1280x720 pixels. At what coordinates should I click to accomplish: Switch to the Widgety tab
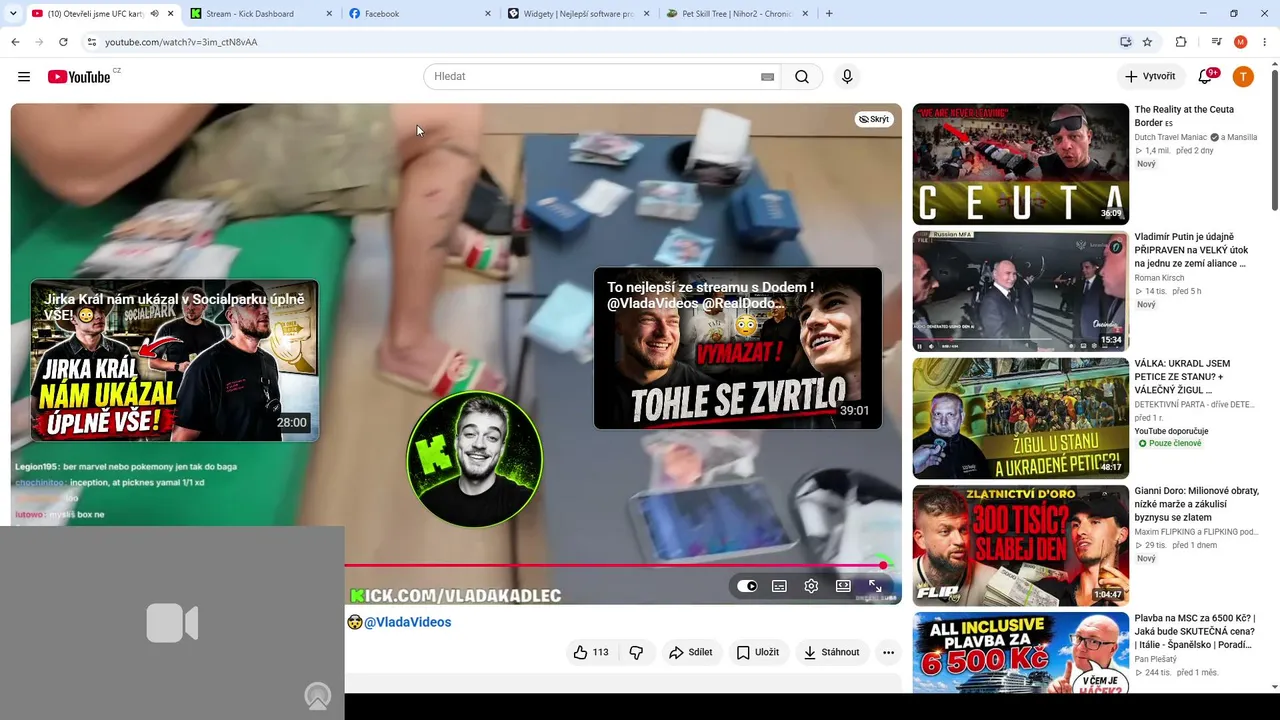(x=576, y=14)
